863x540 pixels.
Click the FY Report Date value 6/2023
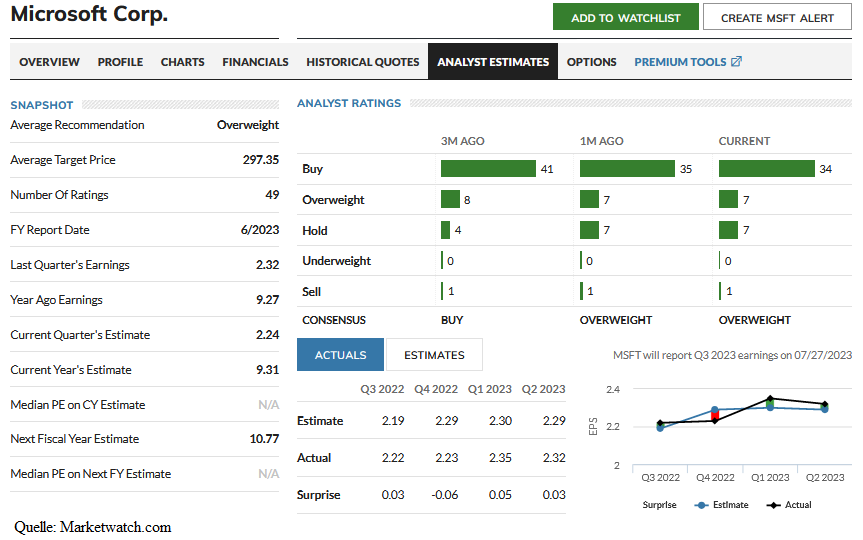point(260,230)
